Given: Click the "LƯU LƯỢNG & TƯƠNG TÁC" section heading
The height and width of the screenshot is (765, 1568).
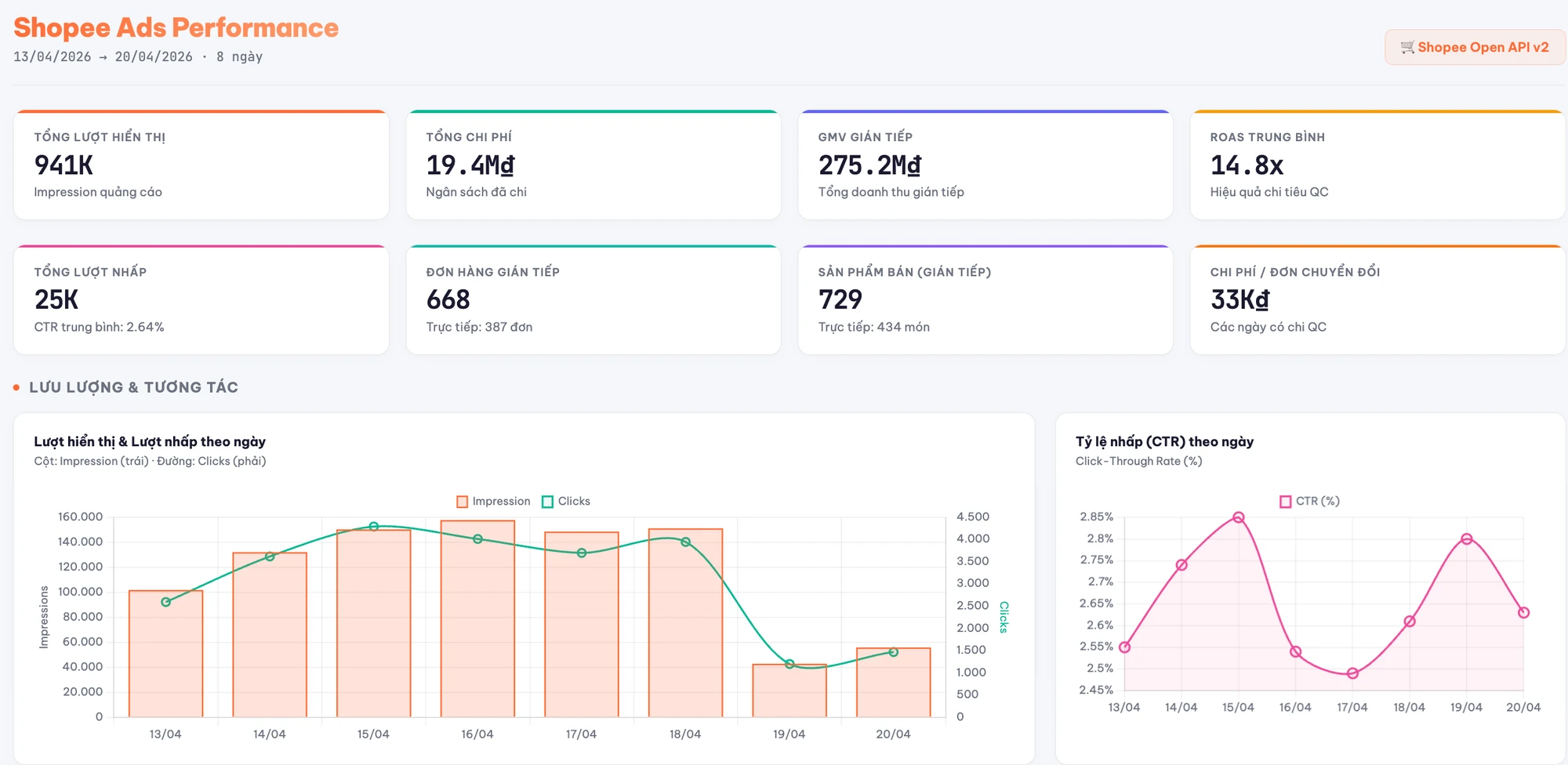Looking at the screenshot, I should [x=133, y=387].
